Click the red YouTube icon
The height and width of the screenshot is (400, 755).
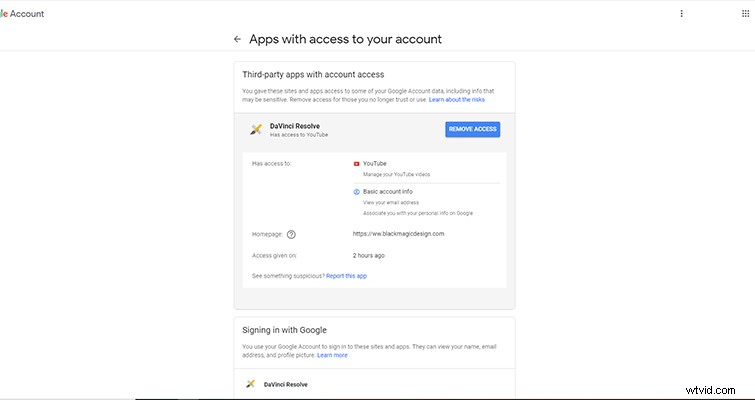coord(357,163)
